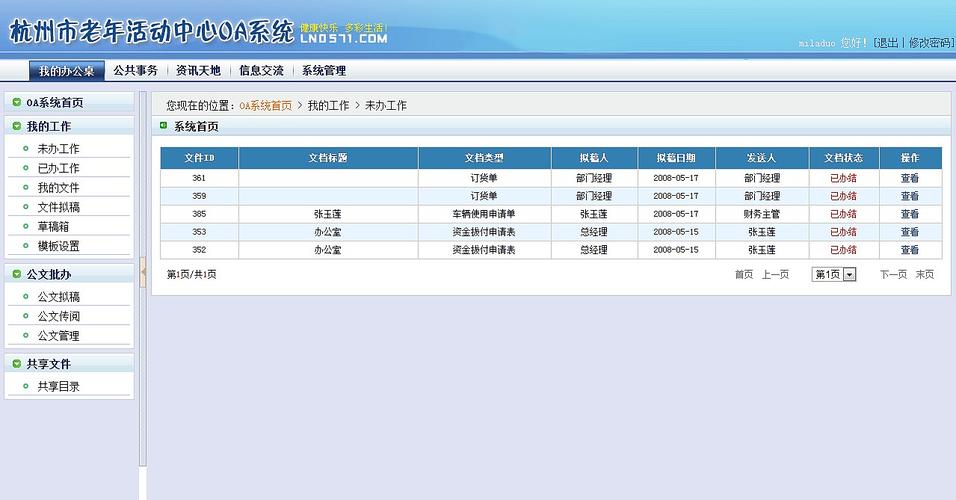This screenshot has height=500, width=956.
Task: Click 我的工作 in the breadcrumb
Action: point(328,105)
